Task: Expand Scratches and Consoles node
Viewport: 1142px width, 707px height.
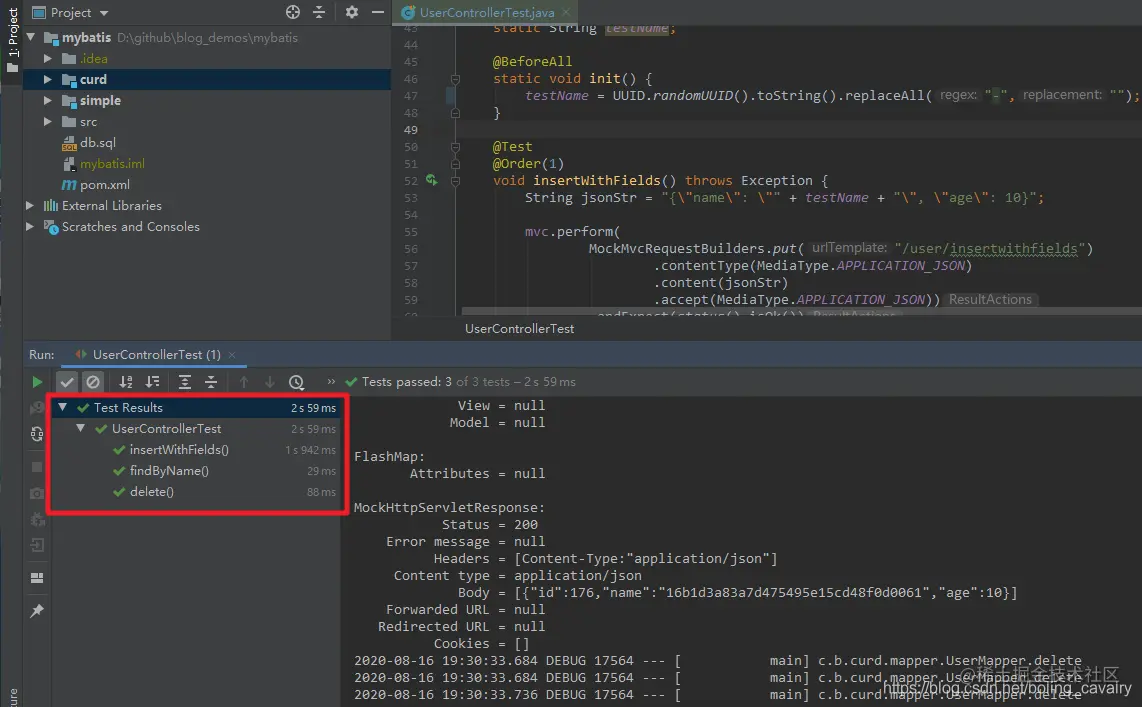Action: point(30,226)
